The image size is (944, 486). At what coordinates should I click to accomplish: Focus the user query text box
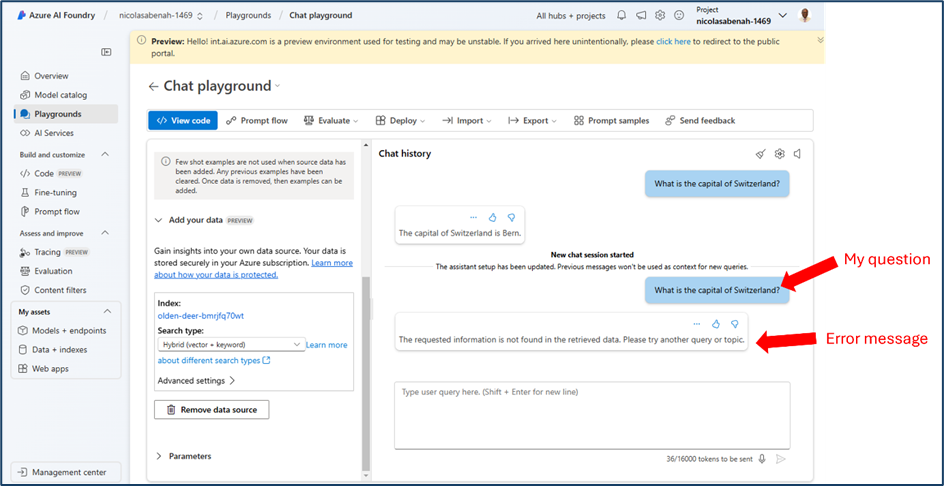pyautogui.click(x=592, y=414)
